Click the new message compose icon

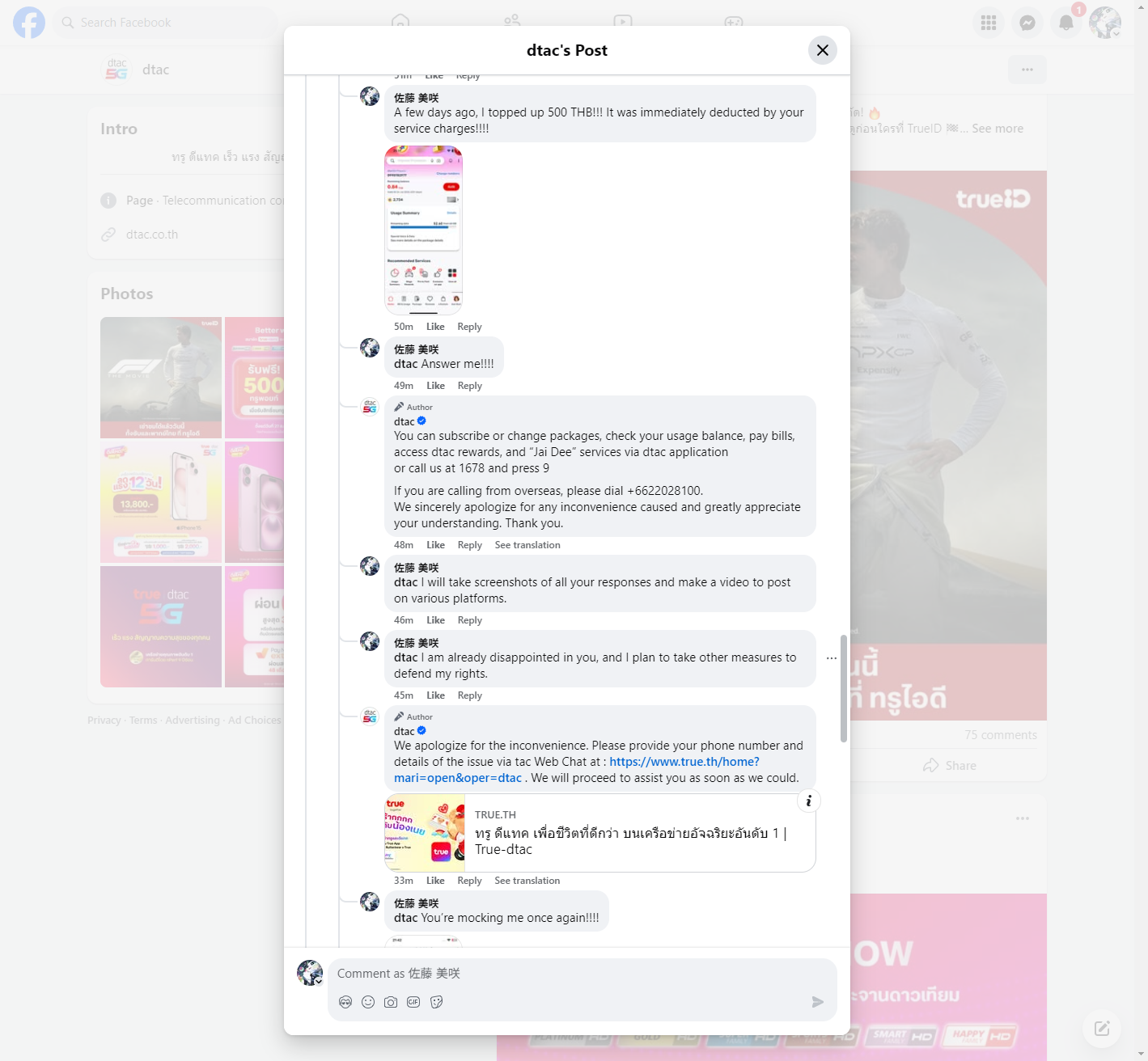point(1102,1029)
